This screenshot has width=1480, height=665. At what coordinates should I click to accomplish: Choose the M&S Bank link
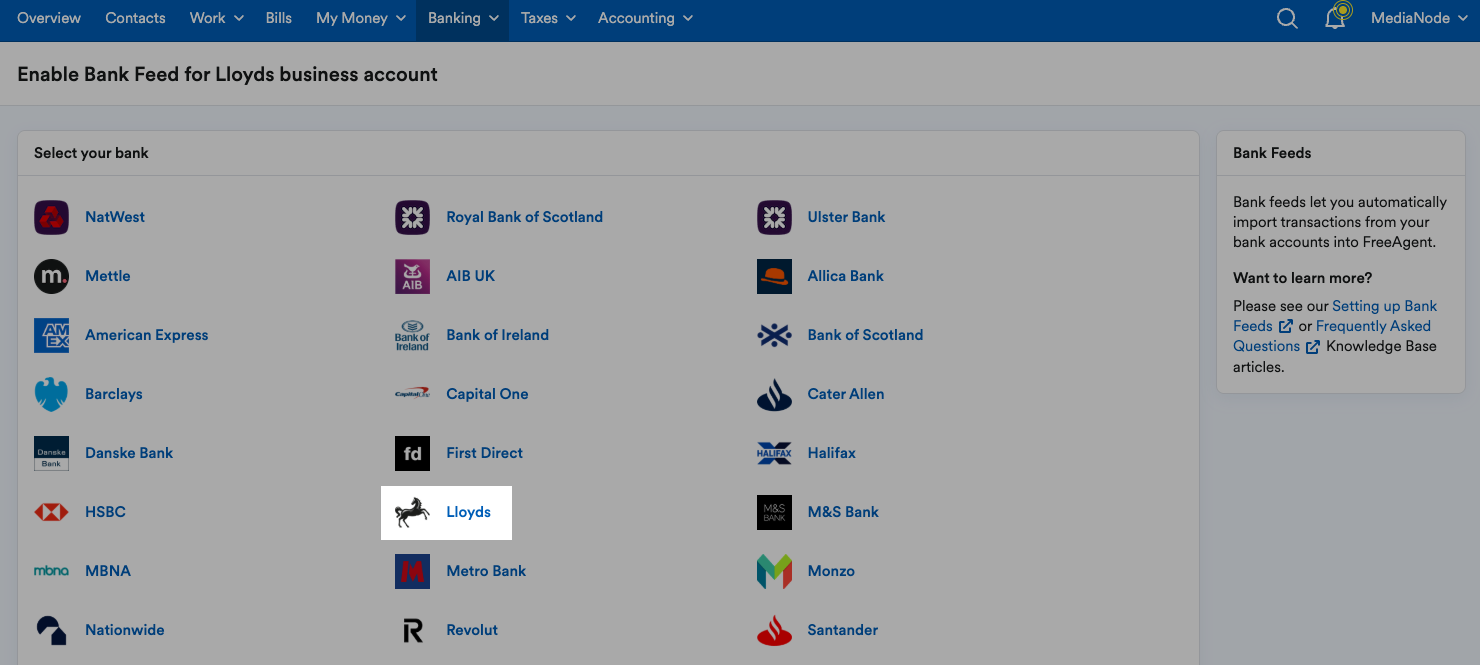(x=843, y=512)
